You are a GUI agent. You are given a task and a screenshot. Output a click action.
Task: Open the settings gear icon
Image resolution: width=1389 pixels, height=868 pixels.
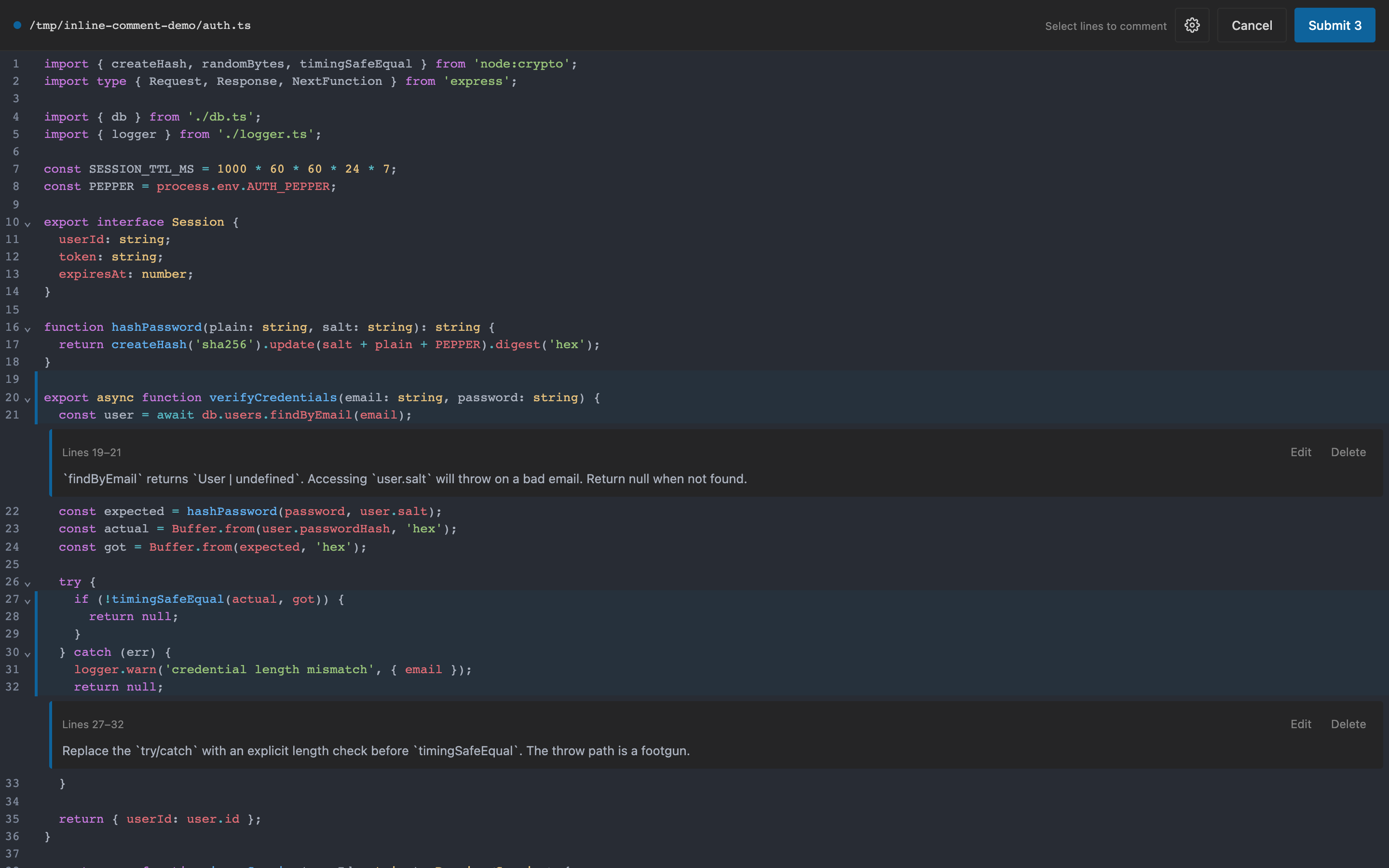[x=1192, y=25]
